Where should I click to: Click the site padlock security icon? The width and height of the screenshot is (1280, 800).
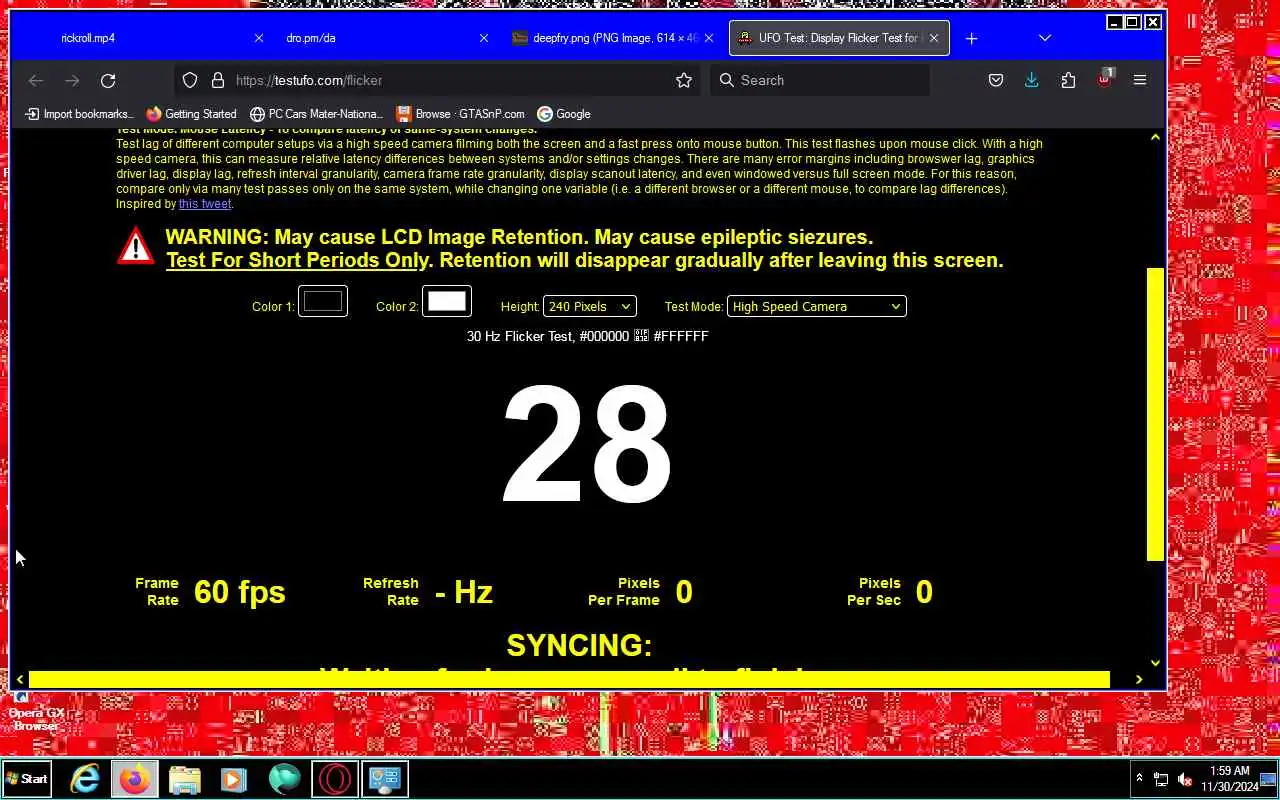218,80
